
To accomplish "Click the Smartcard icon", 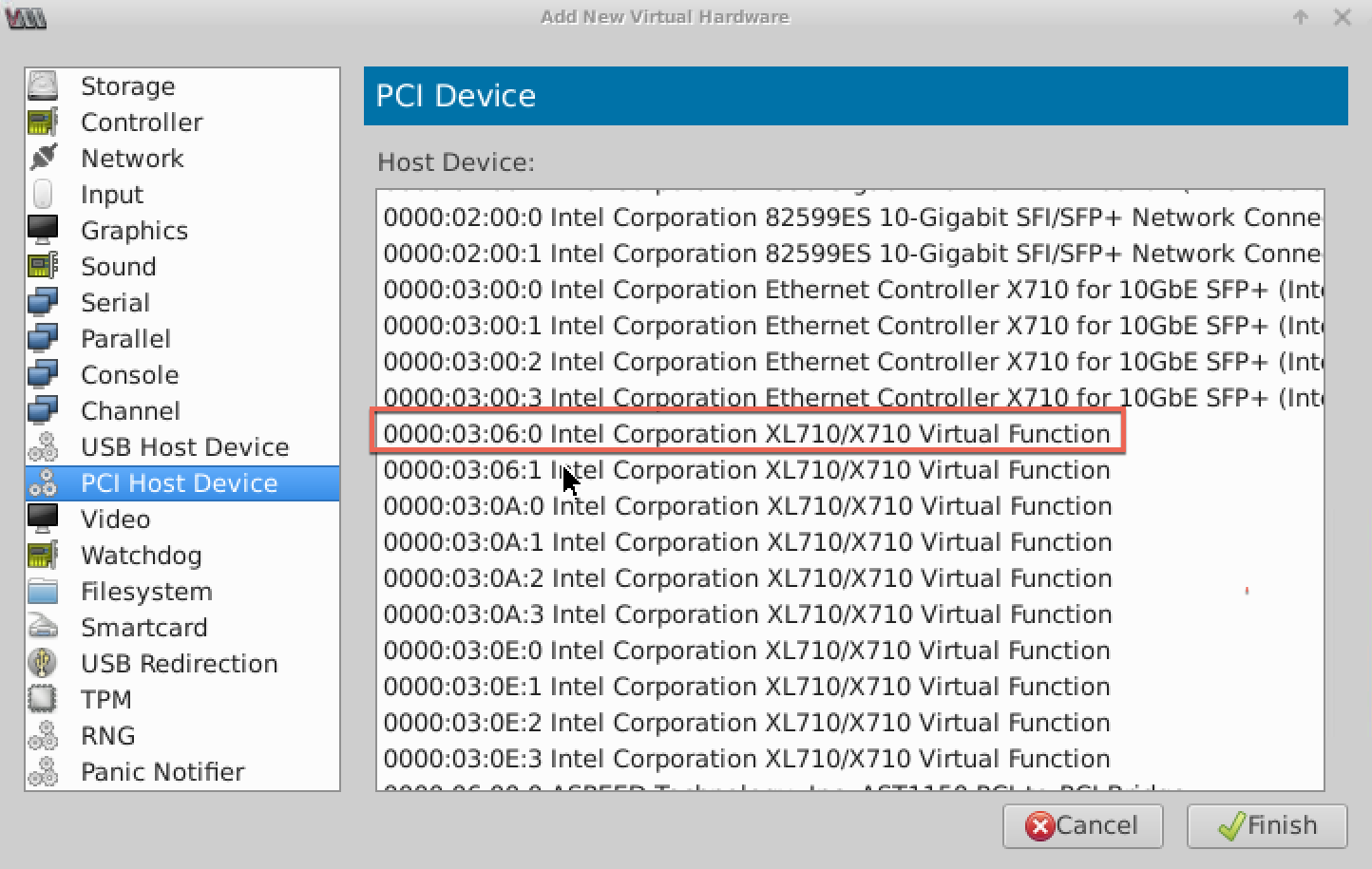I will (43, 627).
